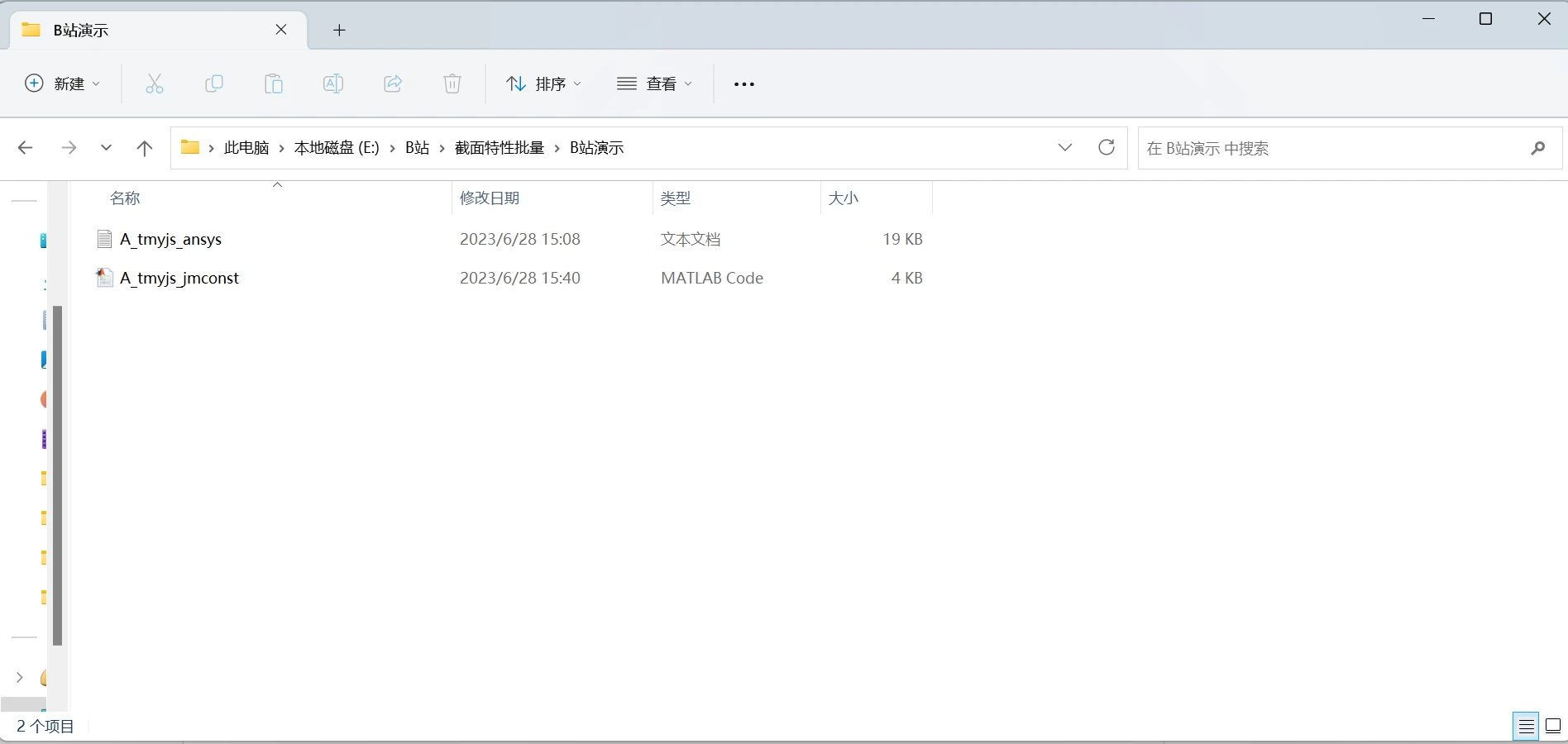Image resolution: width=1568 pixels, height=744 pixels.
Task: Navigate to 此电脑 via breadcrumb
Action: pyautogui.click(x=246, y=148)
